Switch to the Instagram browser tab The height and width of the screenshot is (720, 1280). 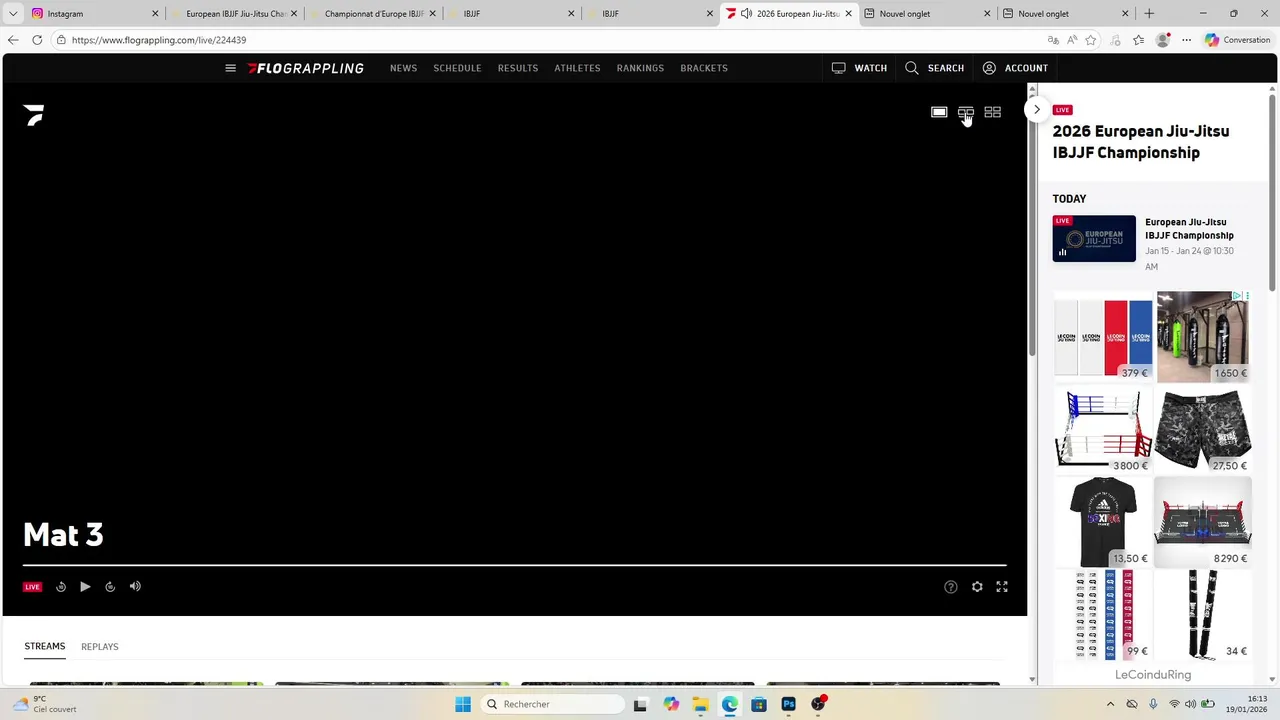(92, 14)
